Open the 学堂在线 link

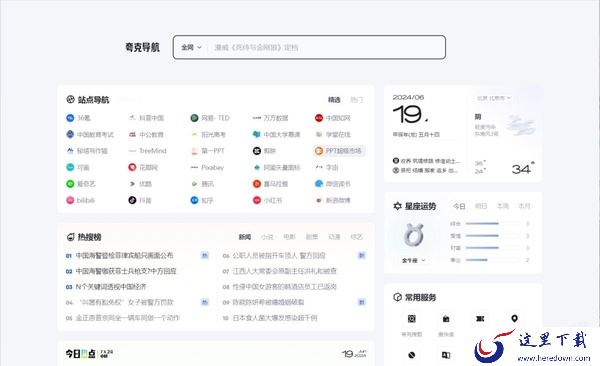(x=338, y=134)
